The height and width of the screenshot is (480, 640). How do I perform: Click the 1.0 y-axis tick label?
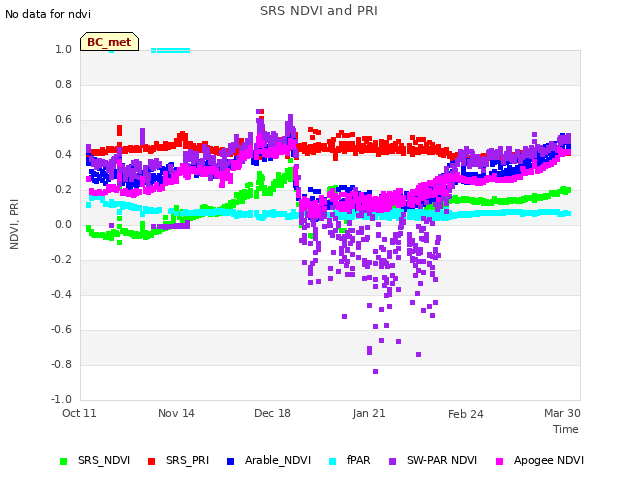tap(63, 49)
